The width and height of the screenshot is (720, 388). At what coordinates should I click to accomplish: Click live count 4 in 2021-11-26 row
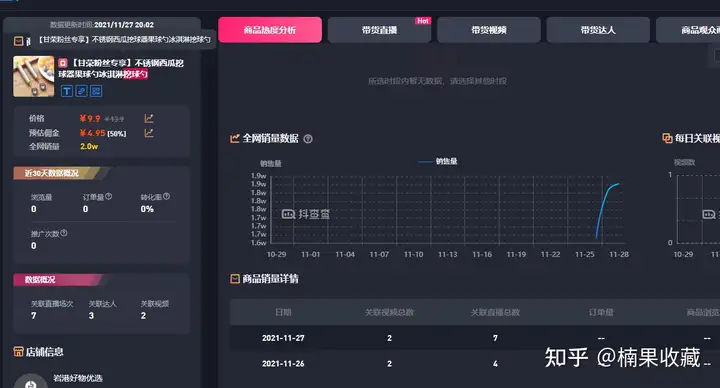pos(495,364)
